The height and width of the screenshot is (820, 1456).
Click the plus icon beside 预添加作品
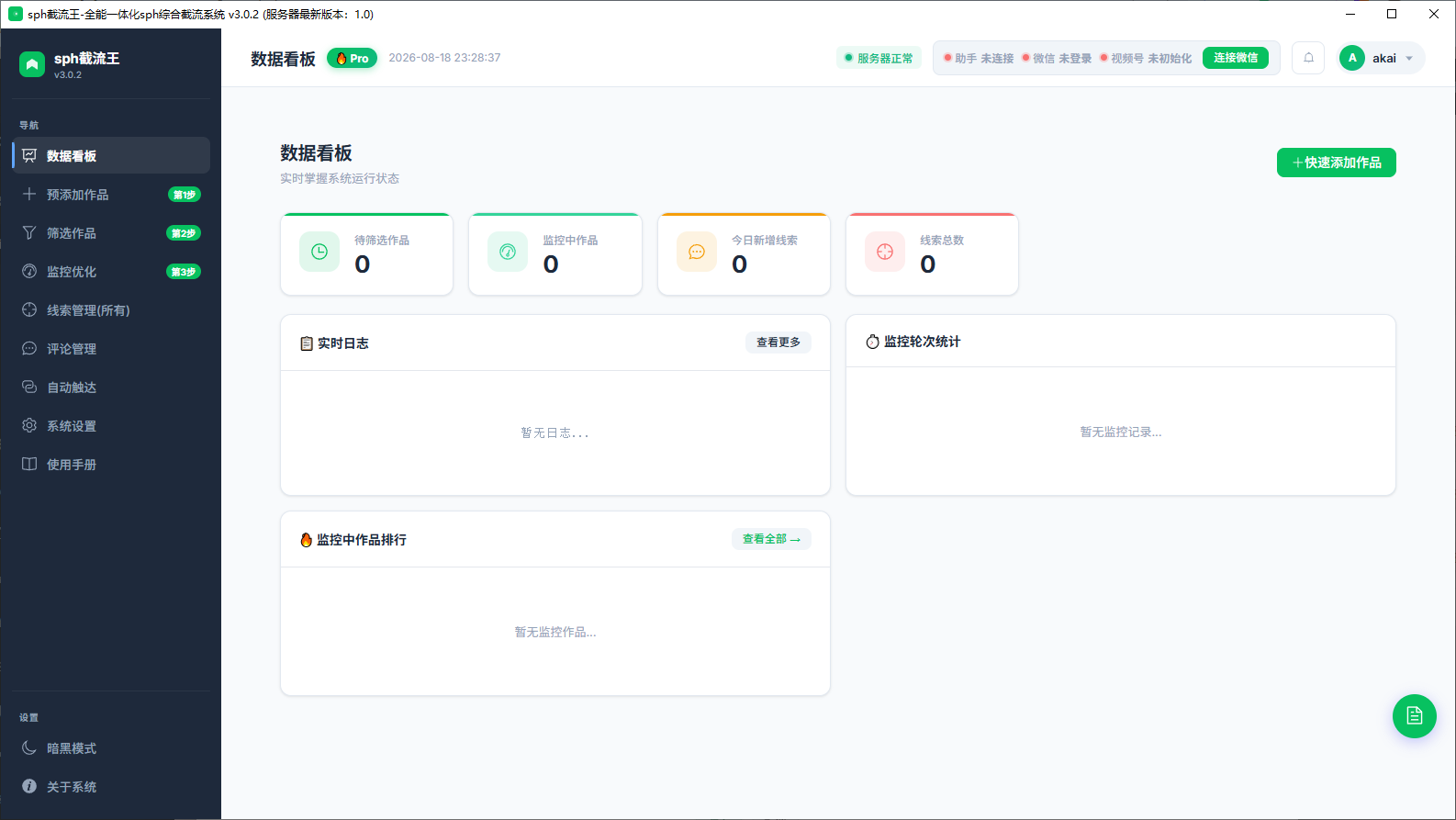click(29, 194)
